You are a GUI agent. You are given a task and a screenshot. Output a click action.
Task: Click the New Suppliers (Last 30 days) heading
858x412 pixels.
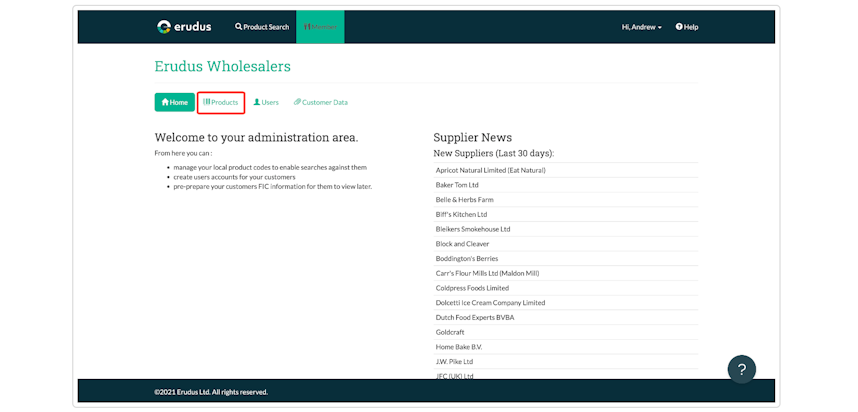coord(494,153)
